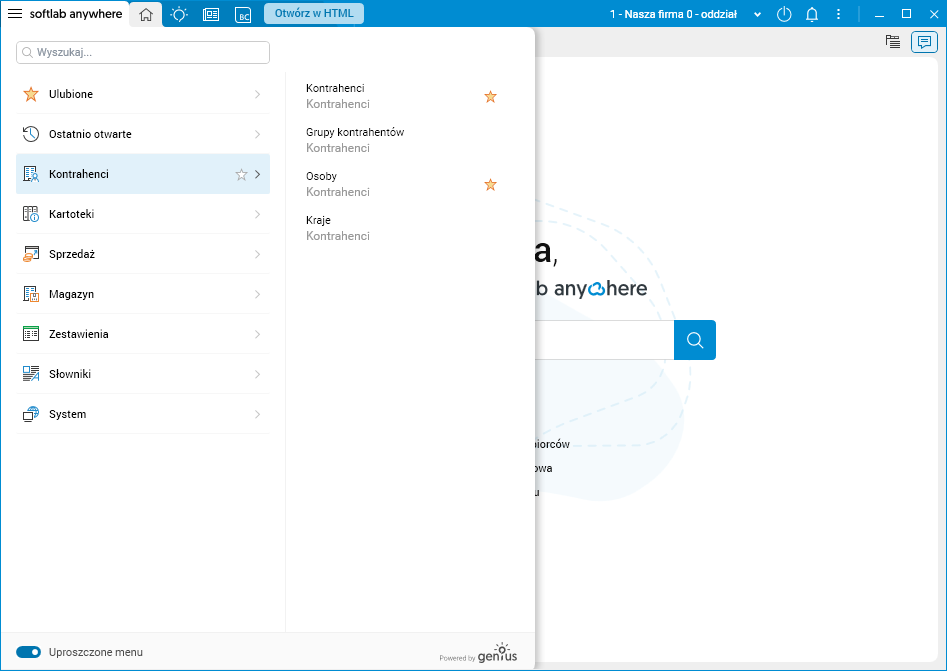Click the Sprzedaż module icon
947x671 pixels.
[31, 254]
